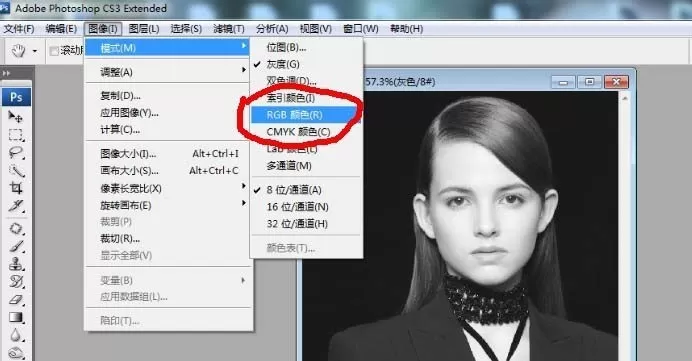
Task: Open the 视图(V) menu
Action: tap(316, 29)
